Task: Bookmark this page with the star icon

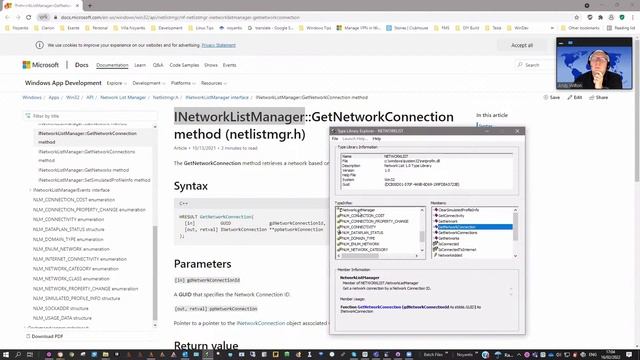Action: (x=577, y=17)
